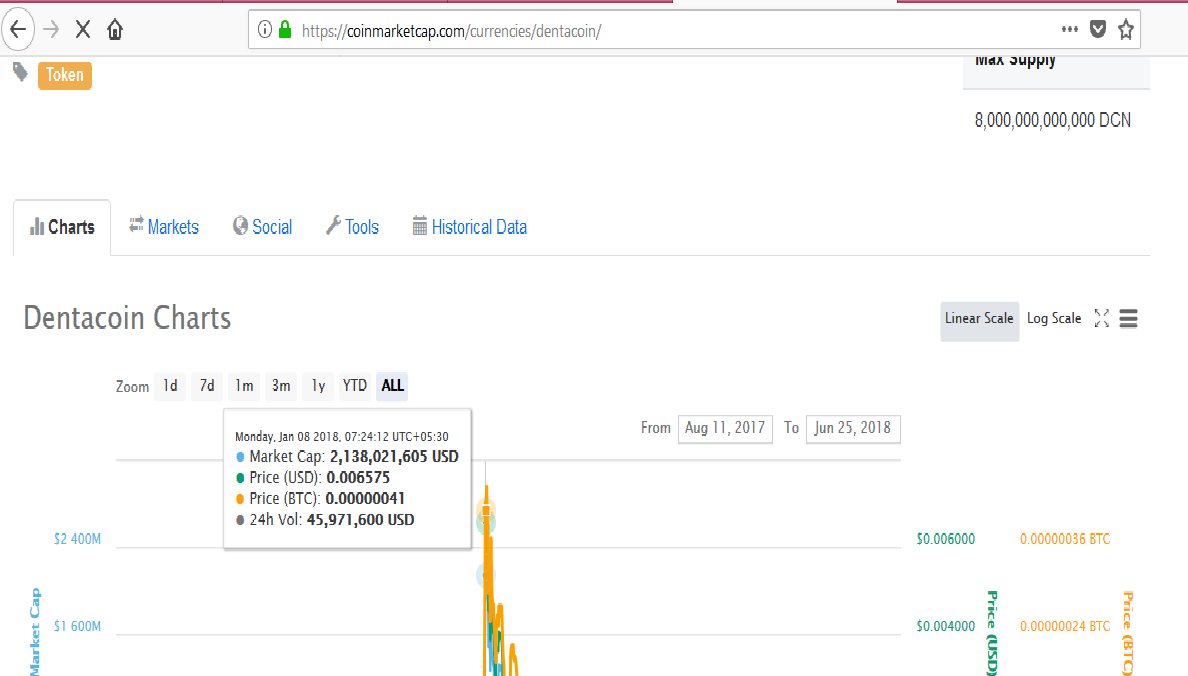Image resolution: width=1188 pixels, height=676 pixels.
Task: Click the Token label badge
Action: tap(65, 75)
